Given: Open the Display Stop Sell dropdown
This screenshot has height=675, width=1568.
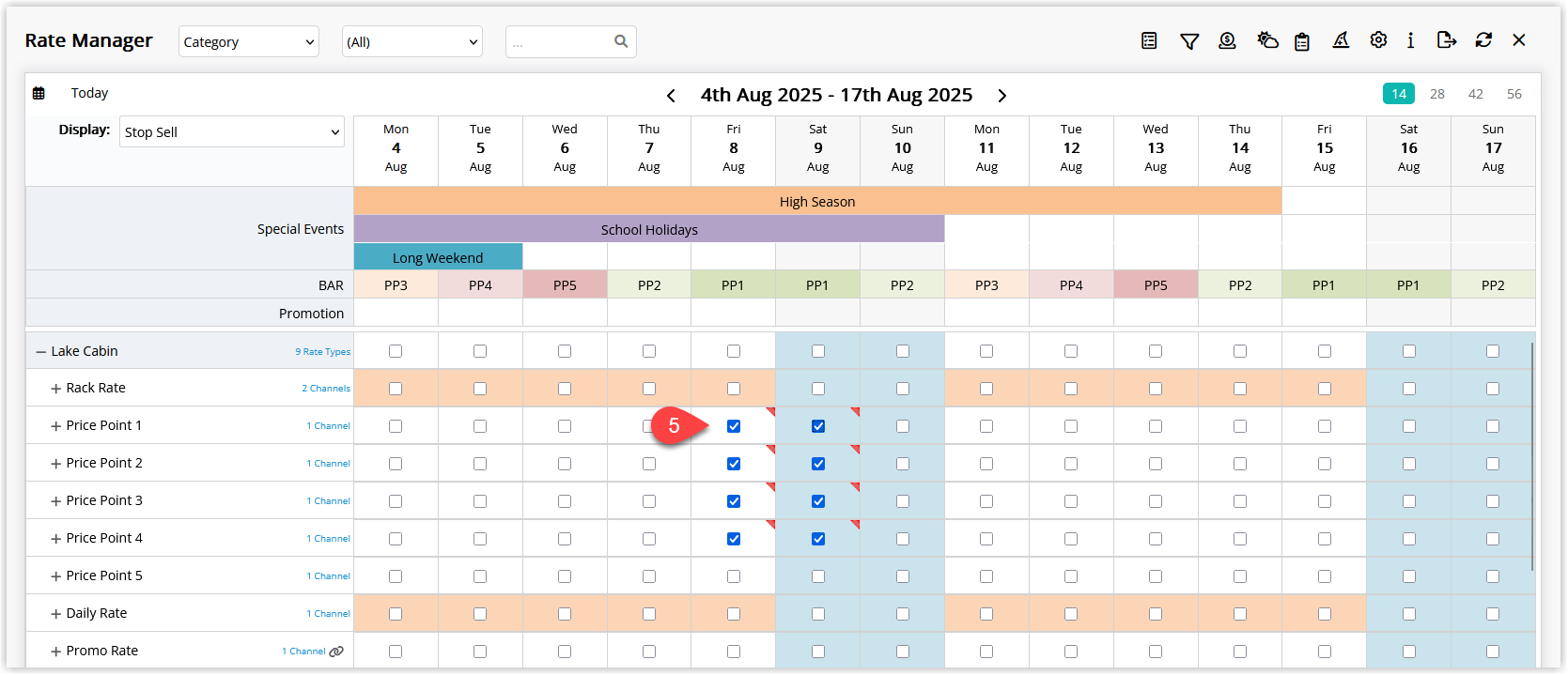Looking at the screenshot, I should (x=232, y=131).
